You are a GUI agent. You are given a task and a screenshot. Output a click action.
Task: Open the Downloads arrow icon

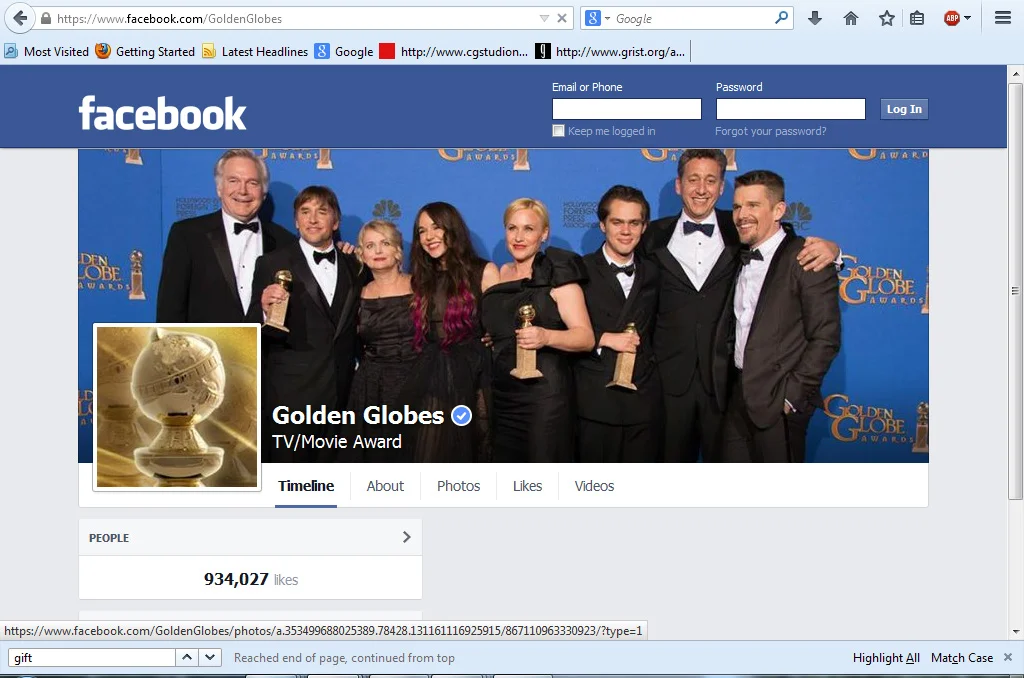(x=814, y=18)
